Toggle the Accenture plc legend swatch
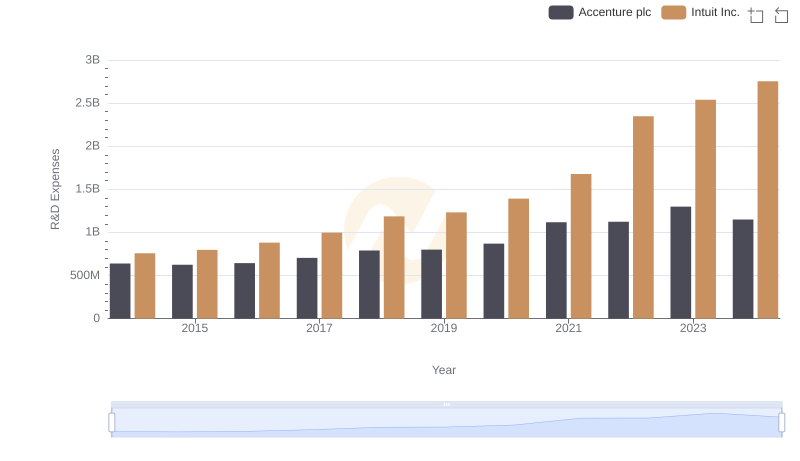Screen dimensions: 800x461 561,12
